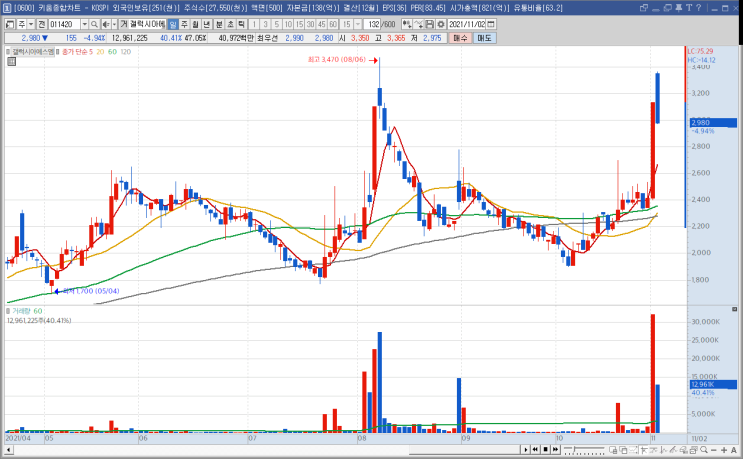
Task: Click the A text-size icon
Action: (x=734, y=450)
